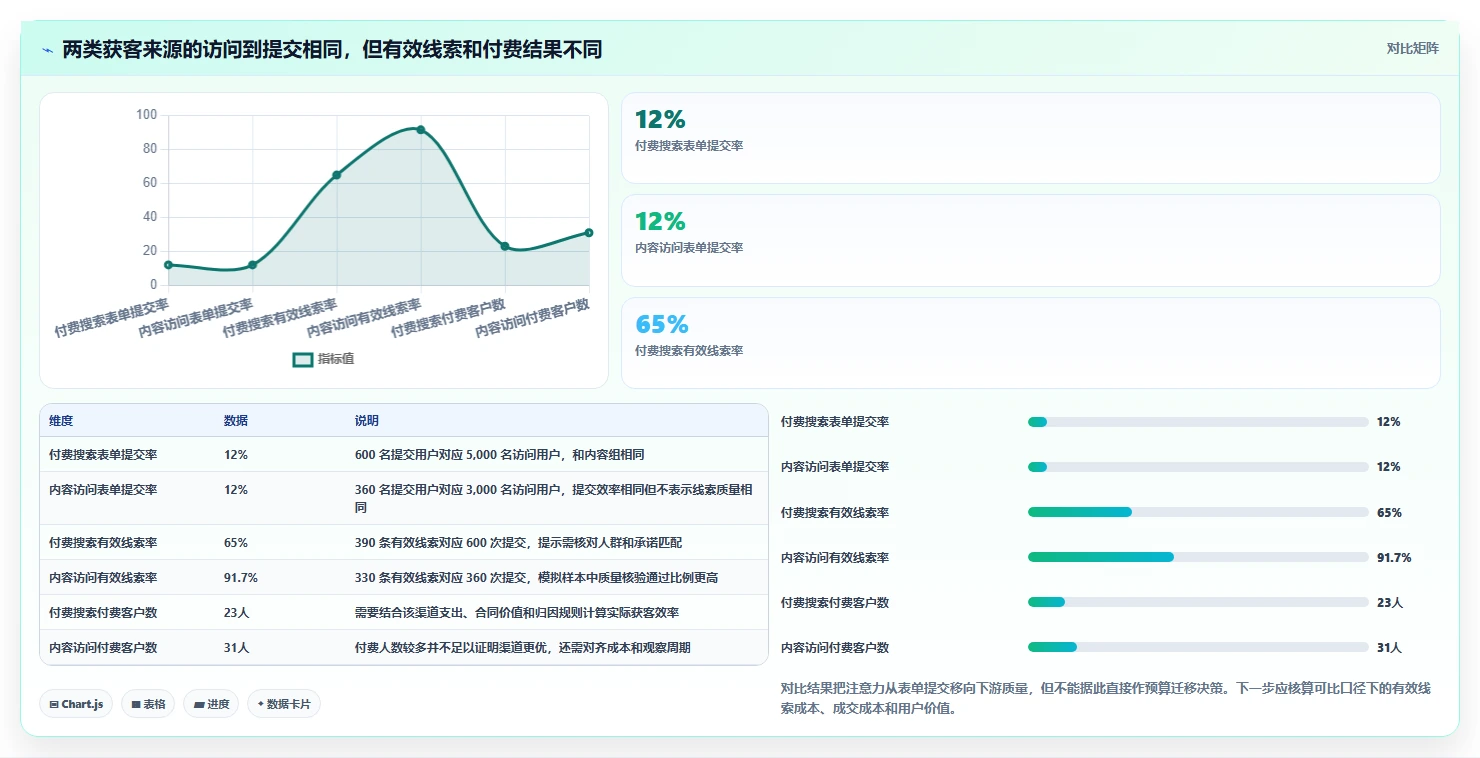Click the x-axis label 内容访问付费客户数

tap(533, 318)
